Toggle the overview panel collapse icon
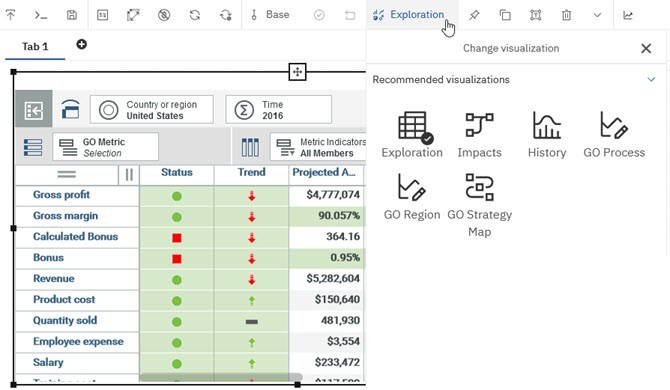 [x=34, y=108]
